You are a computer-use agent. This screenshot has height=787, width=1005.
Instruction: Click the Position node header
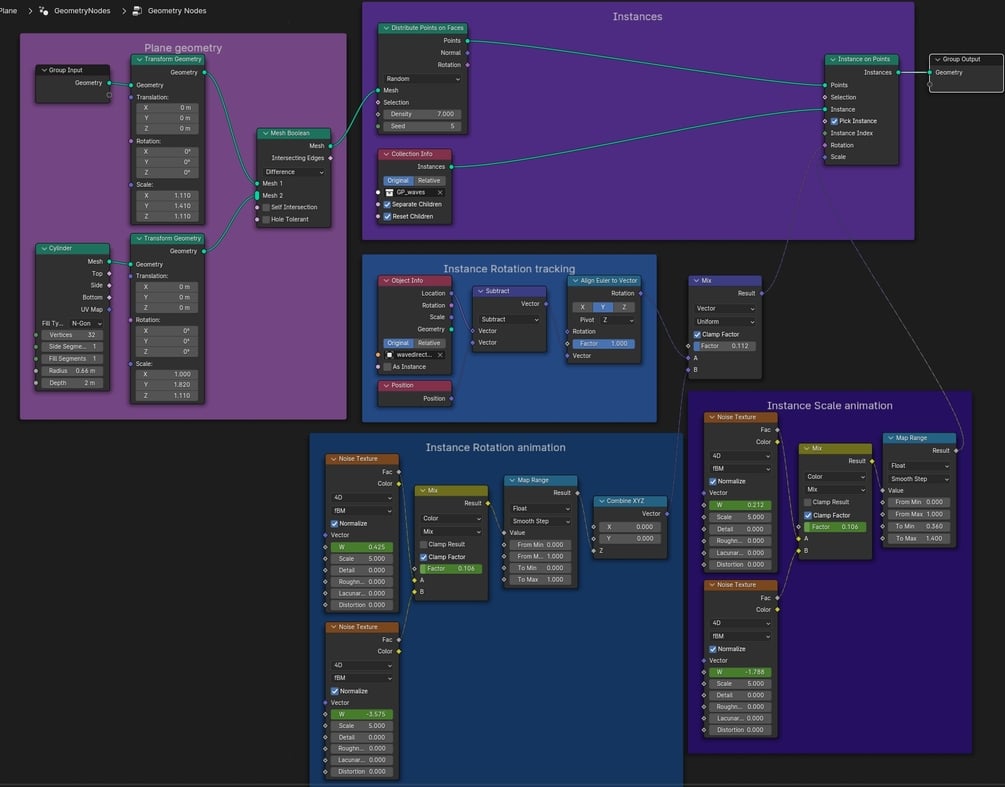[x=415, y=385]
